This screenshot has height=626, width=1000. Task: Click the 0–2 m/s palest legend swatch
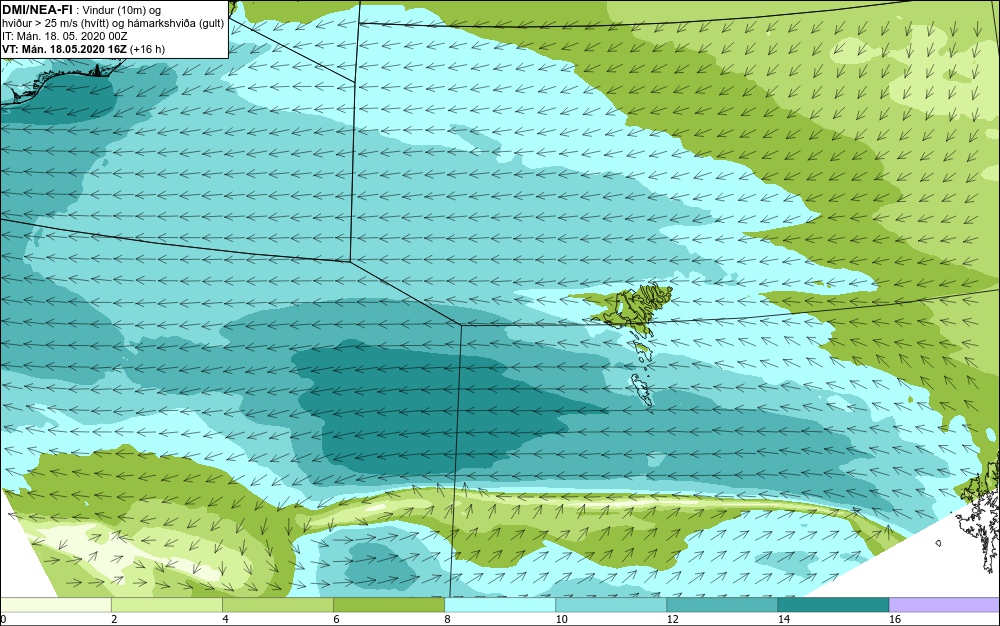56,604
